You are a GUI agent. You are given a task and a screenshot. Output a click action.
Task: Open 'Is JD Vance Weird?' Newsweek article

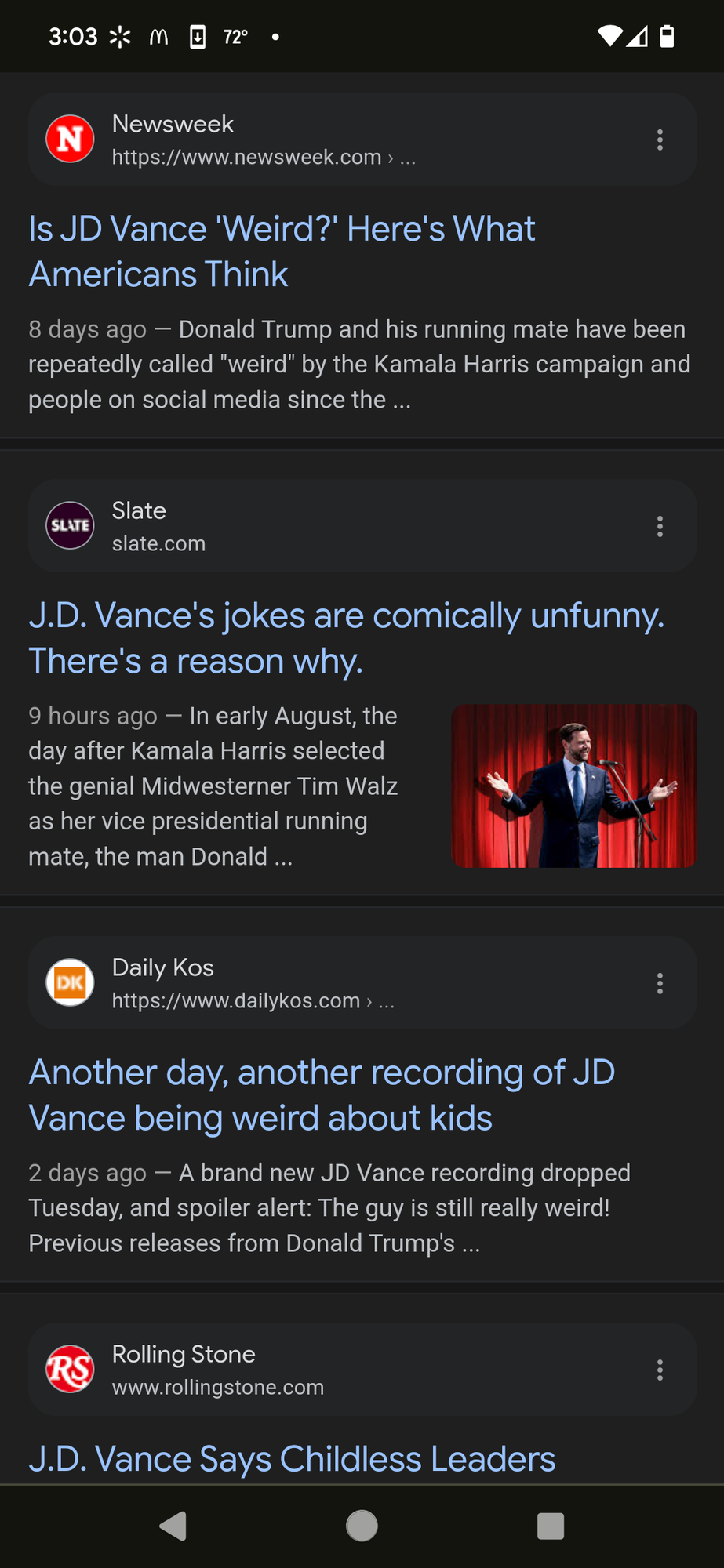click(x=282, y=252)
